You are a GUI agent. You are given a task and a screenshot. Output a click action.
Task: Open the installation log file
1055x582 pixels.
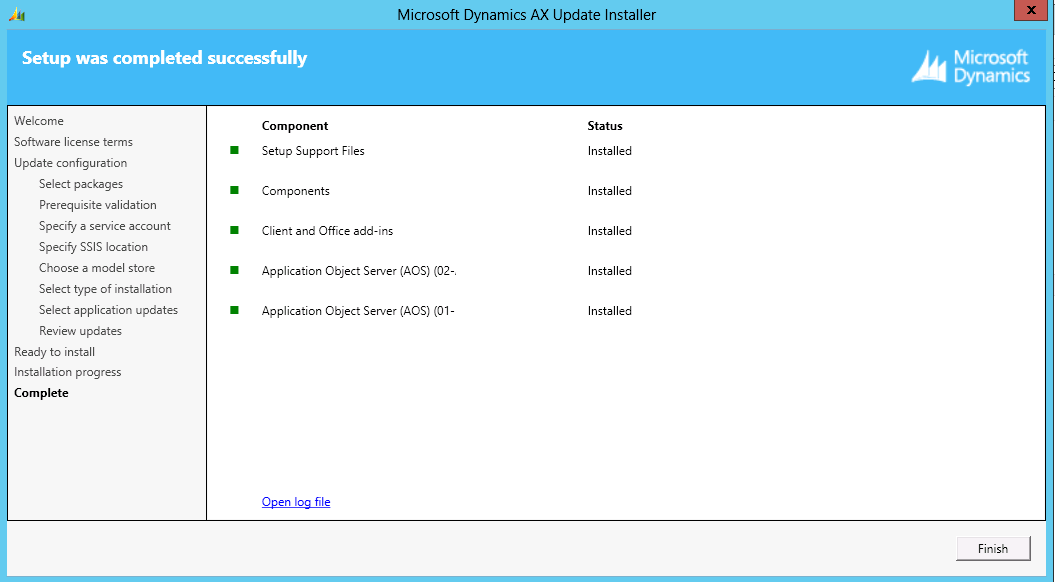(x=295, y=501)
